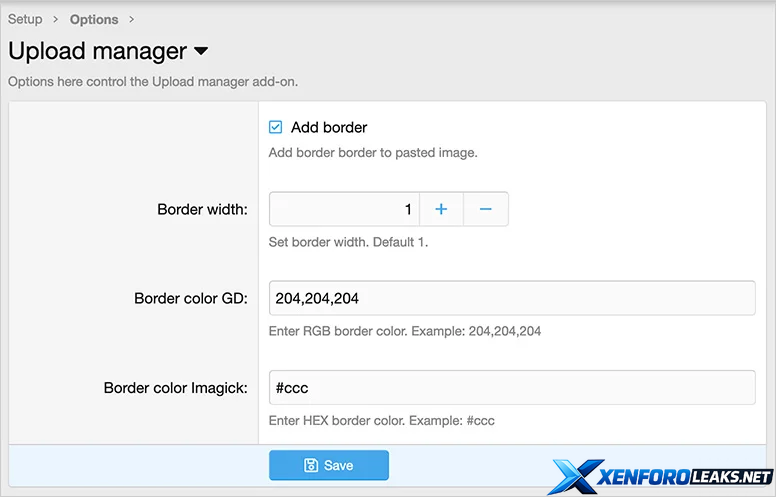Focus the Border color Imagick input
This screenshot has height=497, width=776.
(x=511, y=388)
